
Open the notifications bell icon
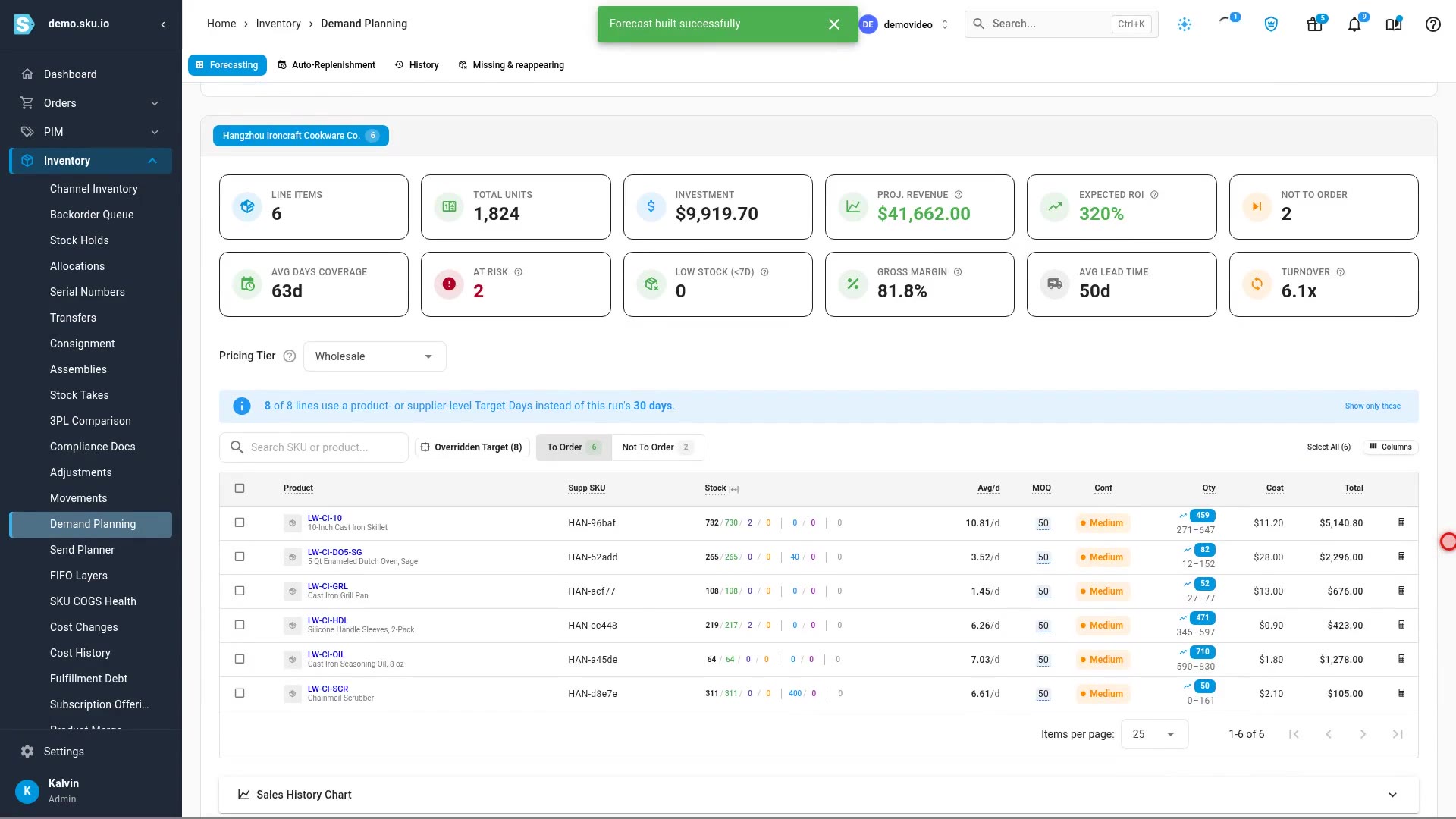(x=1354, y=24)
